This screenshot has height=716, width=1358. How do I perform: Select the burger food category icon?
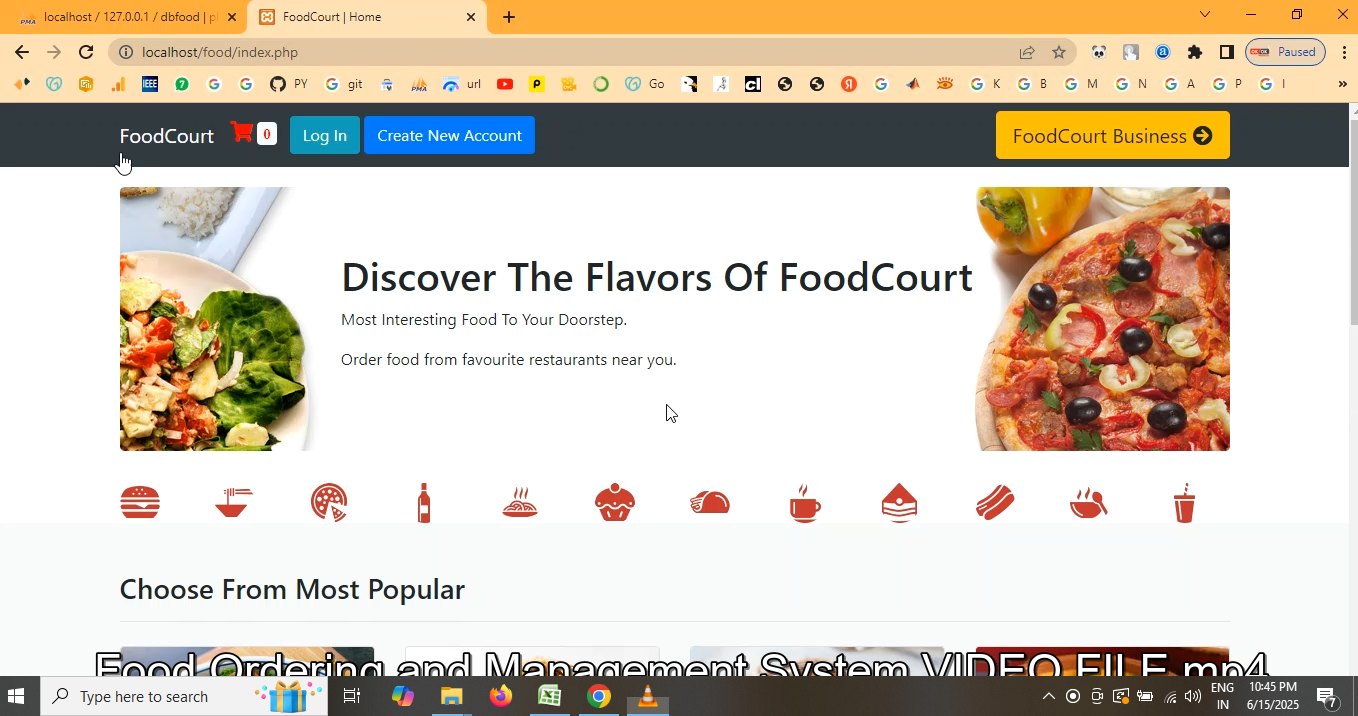(140, 502)
